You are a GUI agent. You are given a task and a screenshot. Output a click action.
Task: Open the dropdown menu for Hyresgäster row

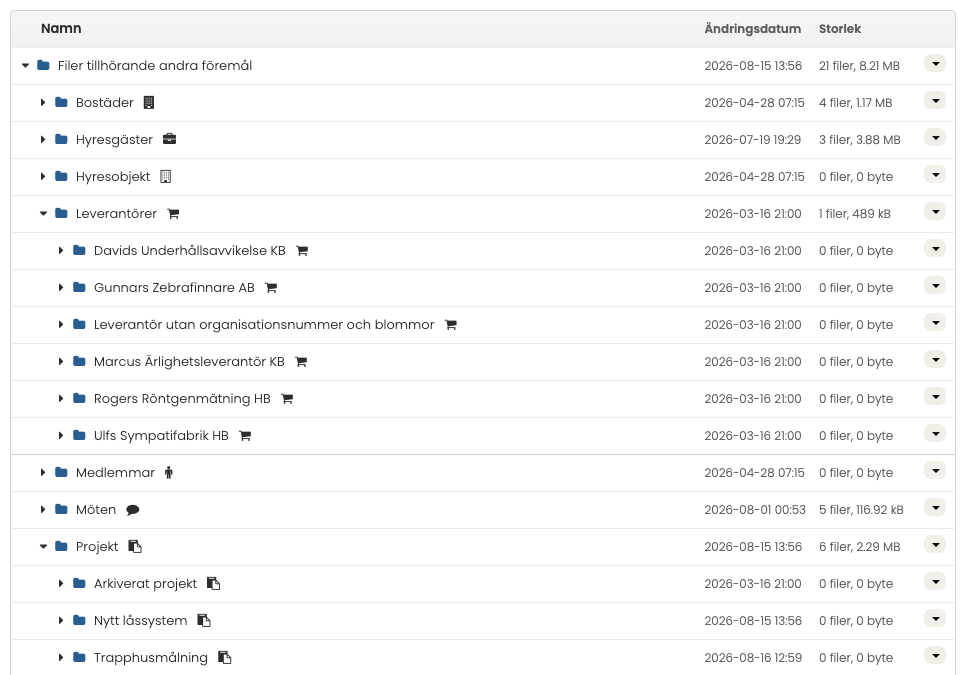pyautogui.click(x=935, y=137)
